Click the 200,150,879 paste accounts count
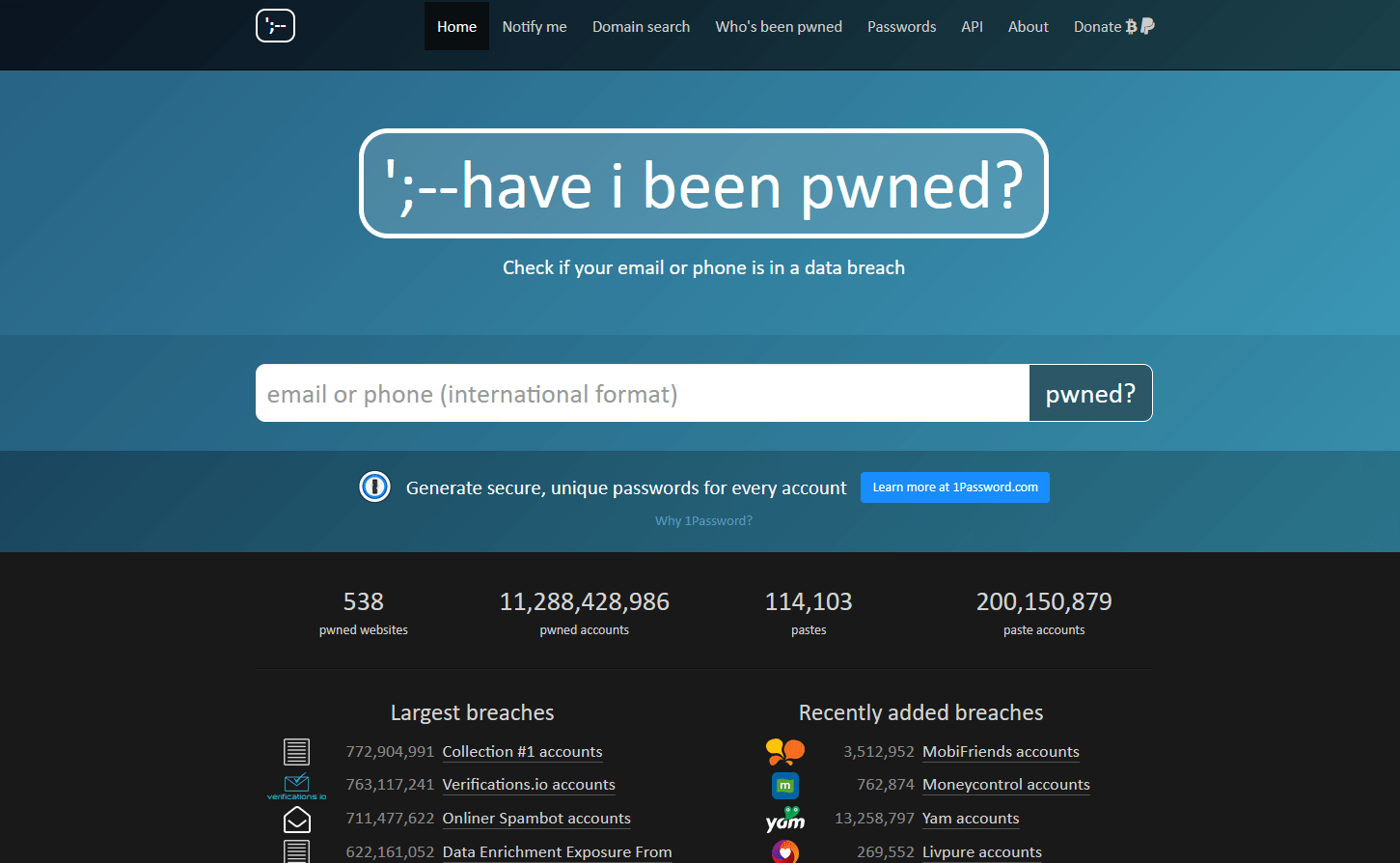1400x863 pixels. pyautogui.click(x=1044, y=601)
